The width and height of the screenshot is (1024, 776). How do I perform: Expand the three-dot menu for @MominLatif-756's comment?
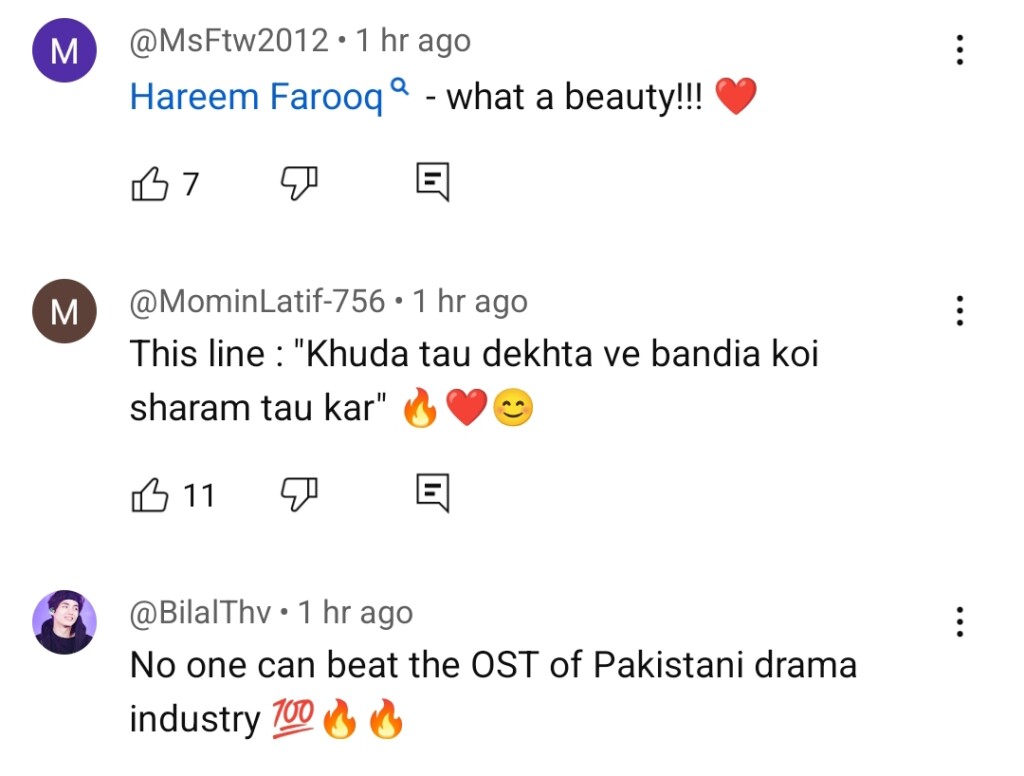(959, 310)
